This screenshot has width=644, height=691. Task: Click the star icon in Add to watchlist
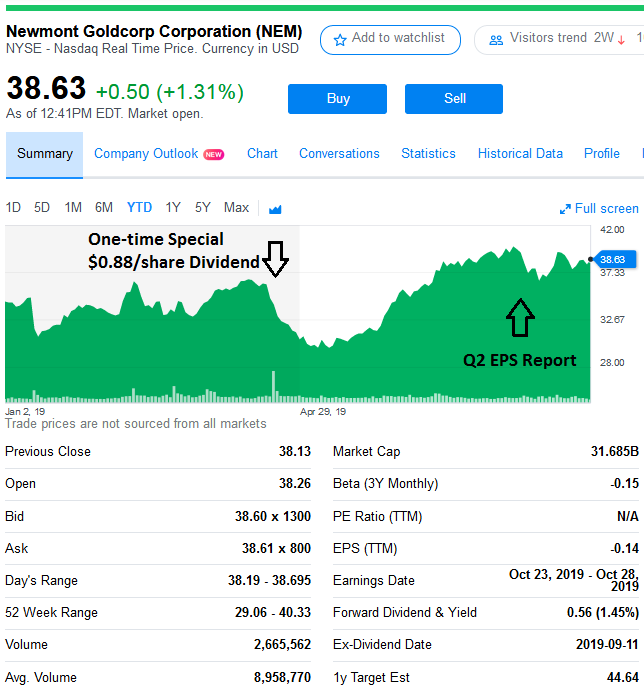point(340,40)
